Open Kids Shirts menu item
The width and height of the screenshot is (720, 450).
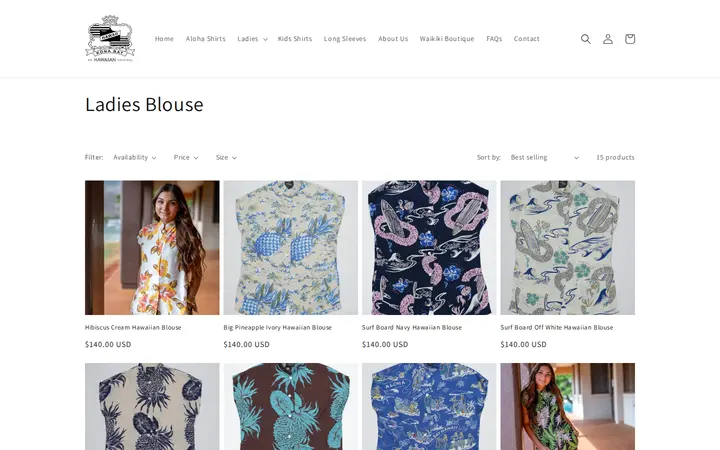point(294,39)
